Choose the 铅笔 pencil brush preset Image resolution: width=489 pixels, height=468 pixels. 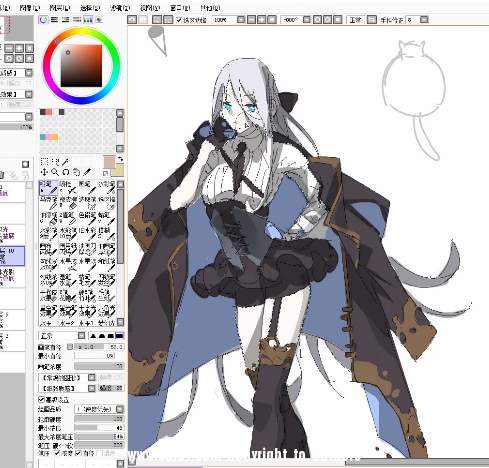(x=49, y=188)
